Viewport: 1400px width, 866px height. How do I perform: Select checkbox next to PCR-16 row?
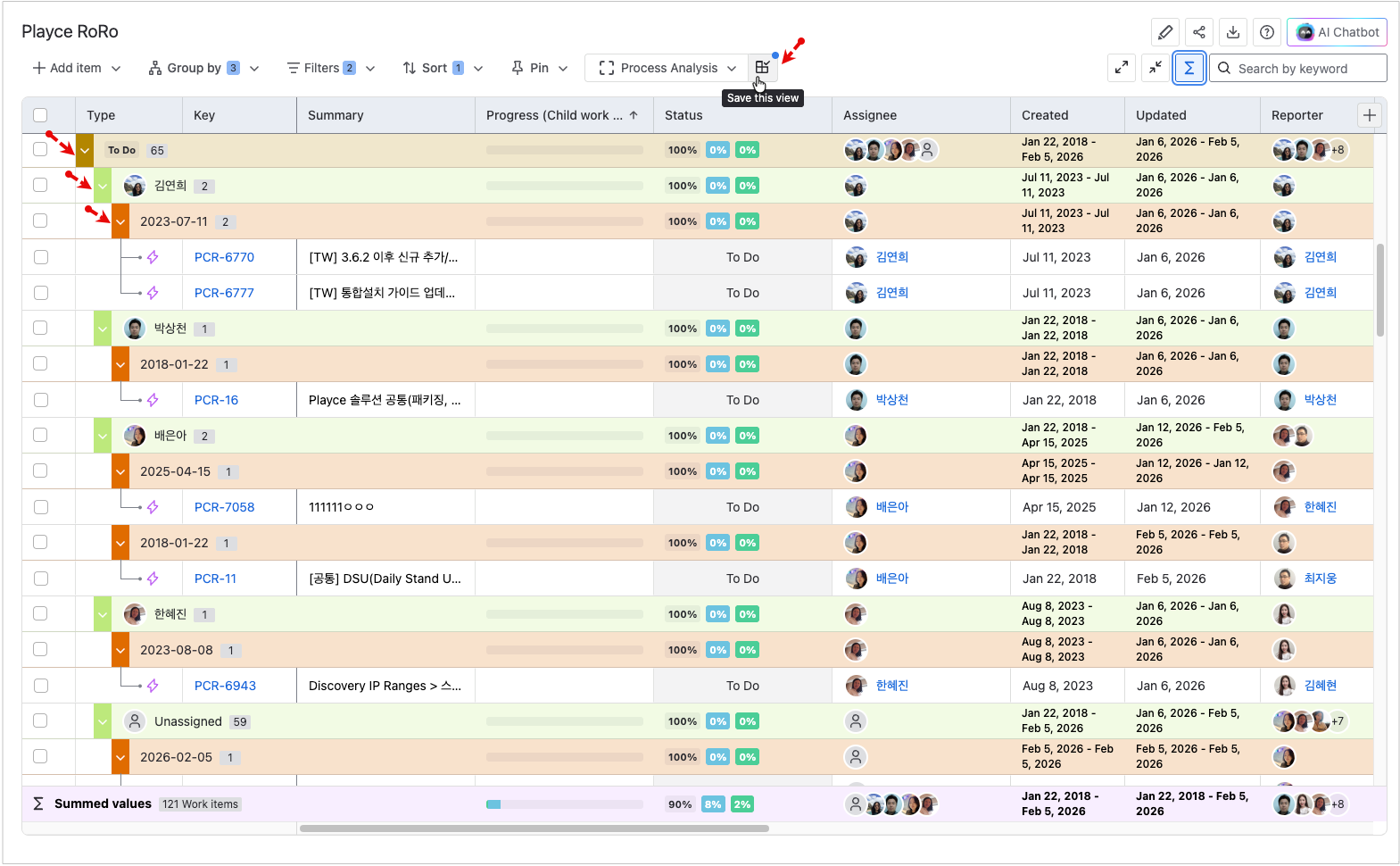(x=40, y=400)
